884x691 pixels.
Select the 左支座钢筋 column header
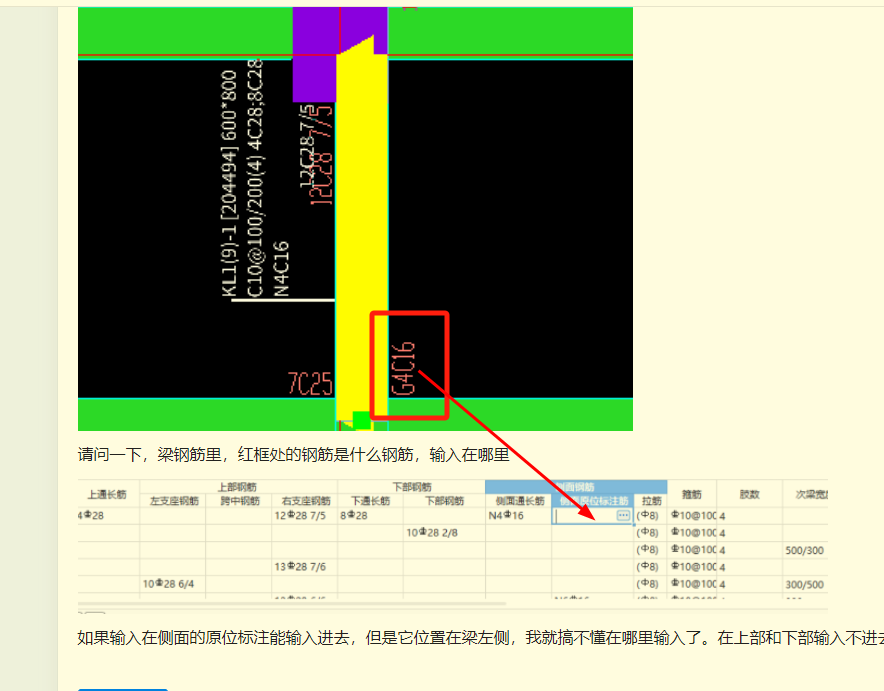(x=174, y=500)
